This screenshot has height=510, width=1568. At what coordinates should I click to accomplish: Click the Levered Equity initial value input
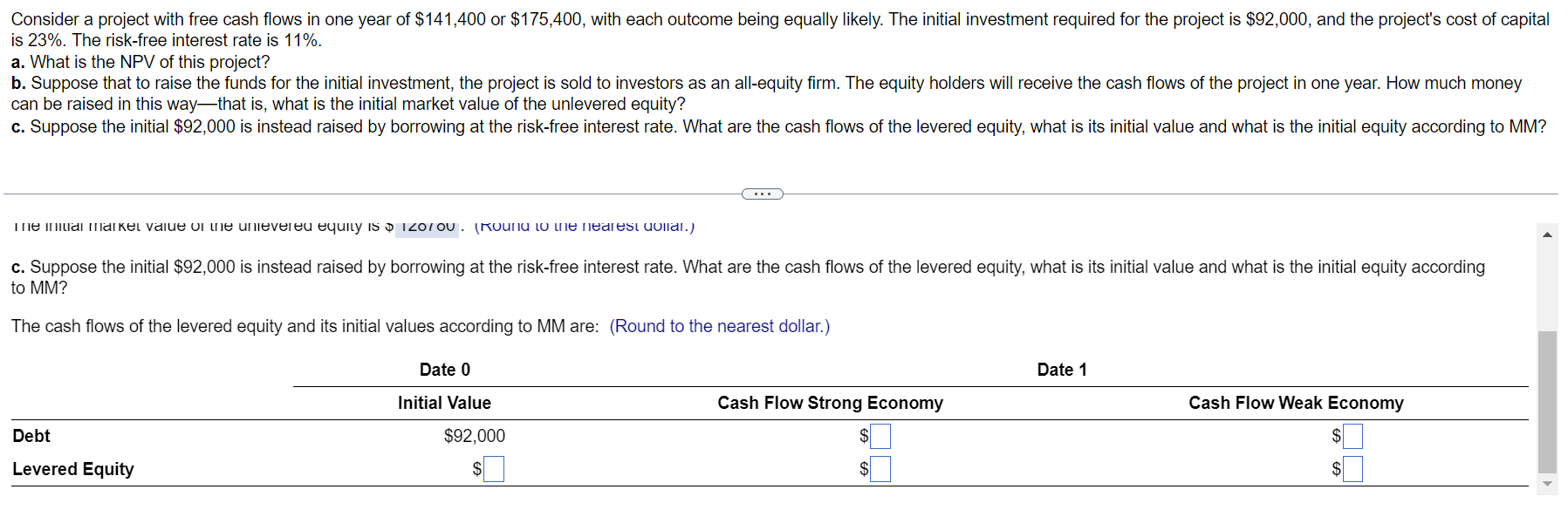coord(493,468)
